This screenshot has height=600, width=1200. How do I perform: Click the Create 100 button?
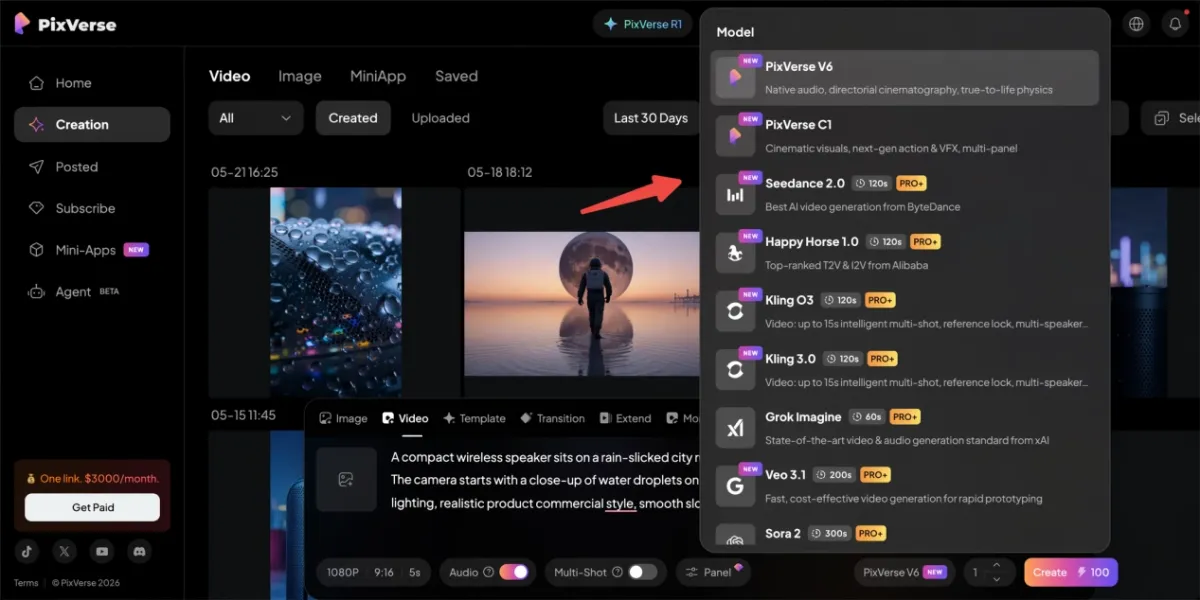(1071, 572)
